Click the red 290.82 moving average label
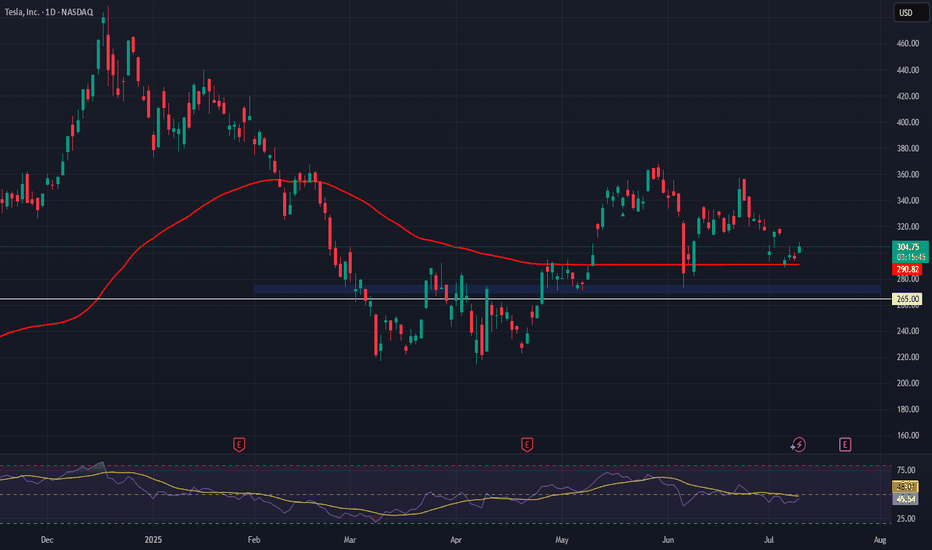 tap(908, 270)
